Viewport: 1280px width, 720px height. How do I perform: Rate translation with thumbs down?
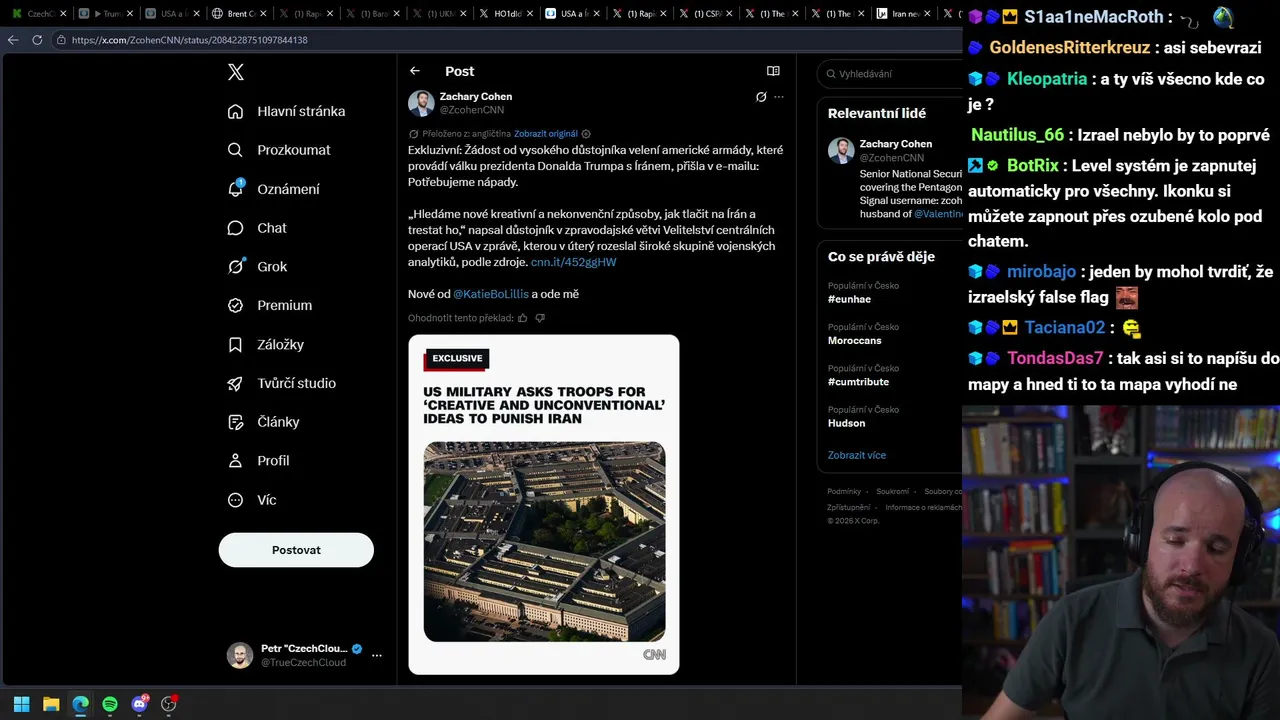click(x=540, y=318)
